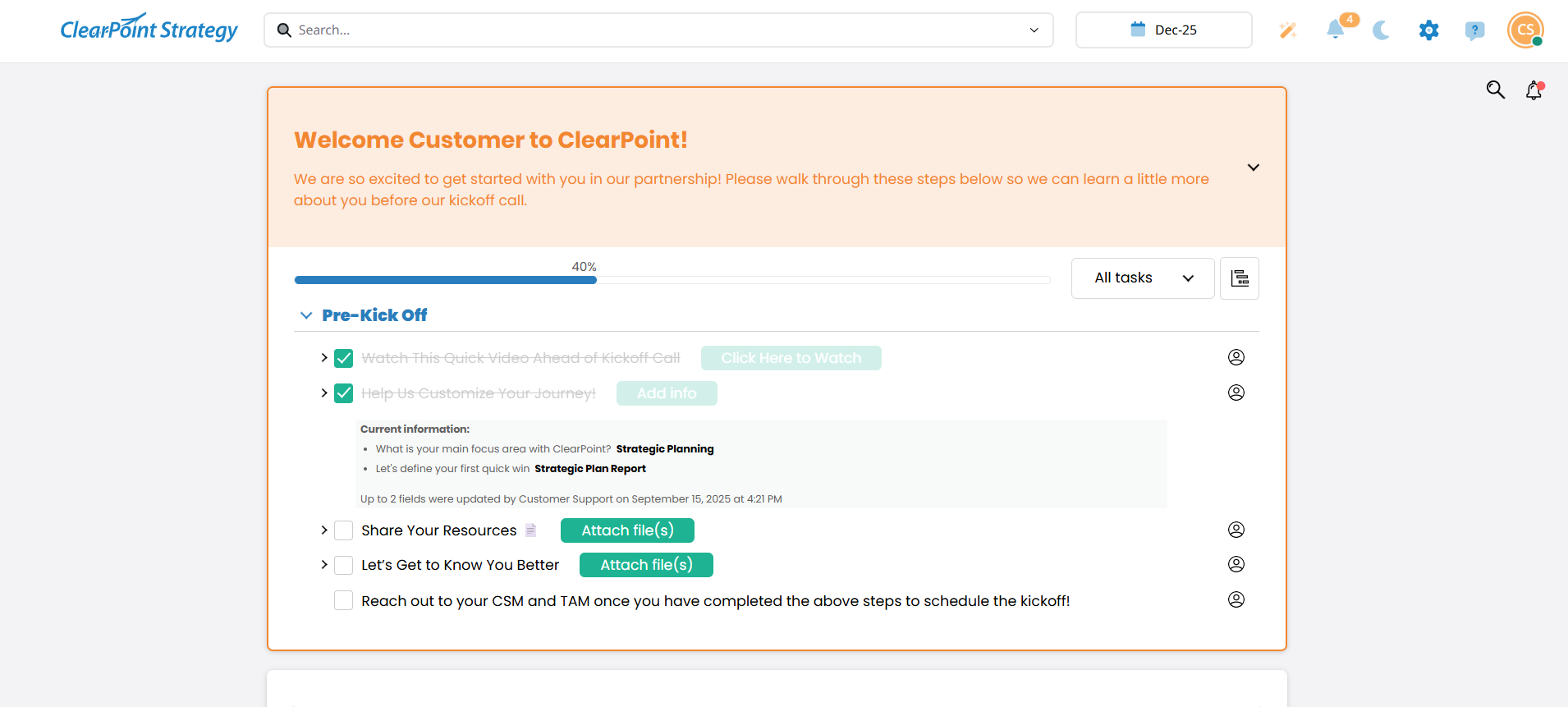Check the Reach out to your CSM checkbox
Screen dimensions: 1568x707
tap(344, 600)
